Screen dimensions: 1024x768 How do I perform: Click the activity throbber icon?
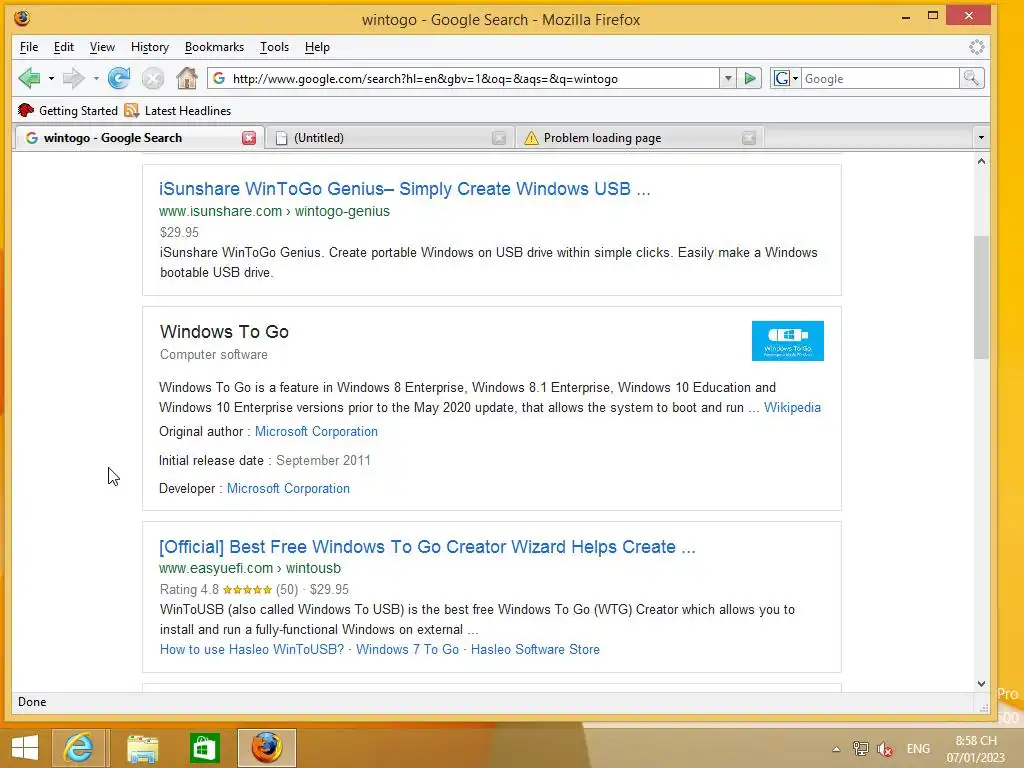pos(976,47)
